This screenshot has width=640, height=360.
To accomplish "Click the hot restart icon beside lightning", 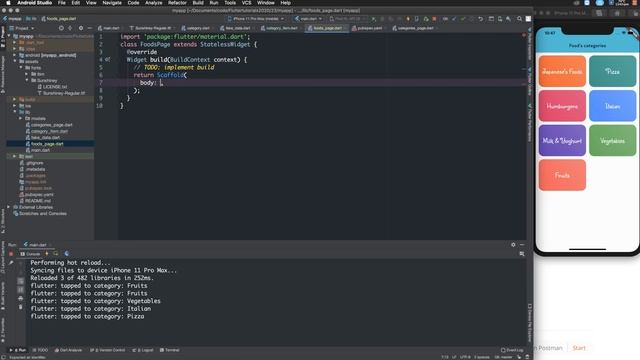I will (56, 254).
